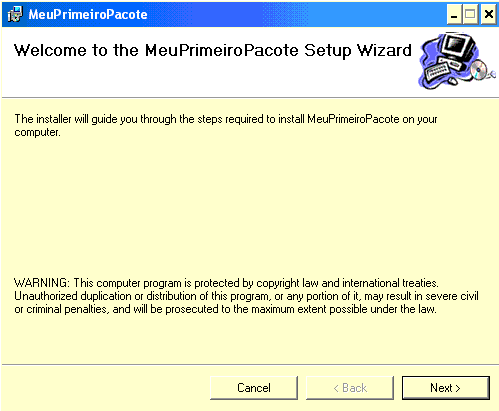The height and width of the screenshot is (411, 499).
Task: Click the 'criminal penalties' line of warning text
Action: (x=225, y=309)
